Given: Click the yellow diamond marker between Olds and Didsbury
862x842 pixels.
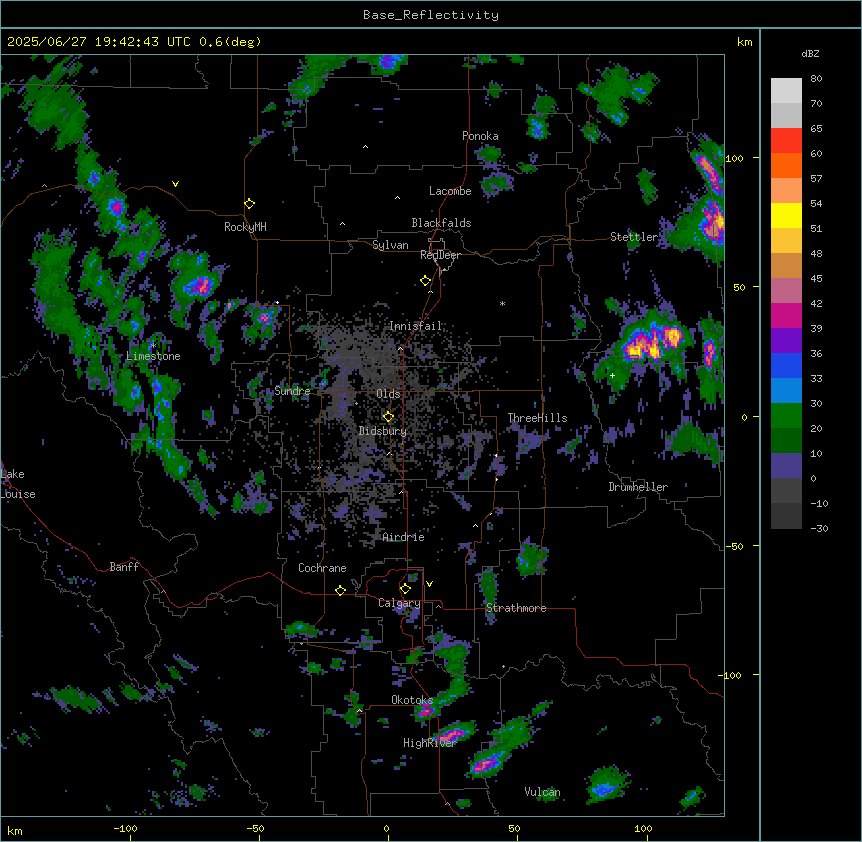Looking at the screenshot, I should click(388, 417).
